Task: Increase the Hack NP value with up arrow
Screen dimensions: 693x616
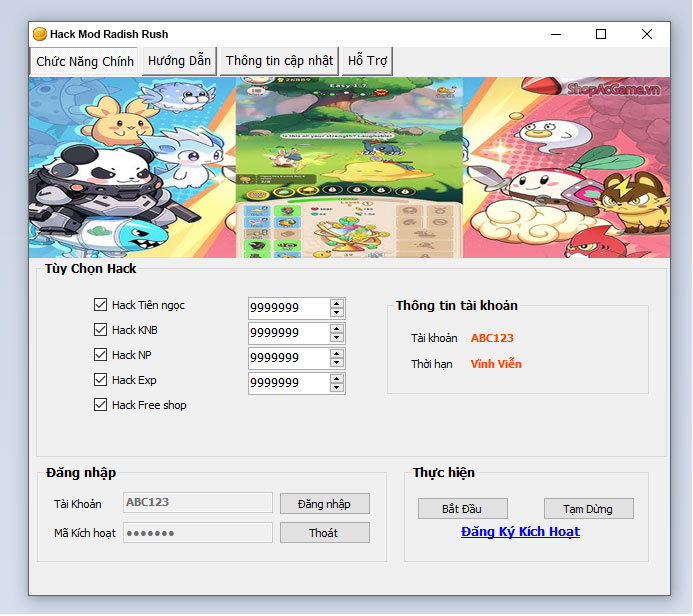Action: (x=337, y=353)
